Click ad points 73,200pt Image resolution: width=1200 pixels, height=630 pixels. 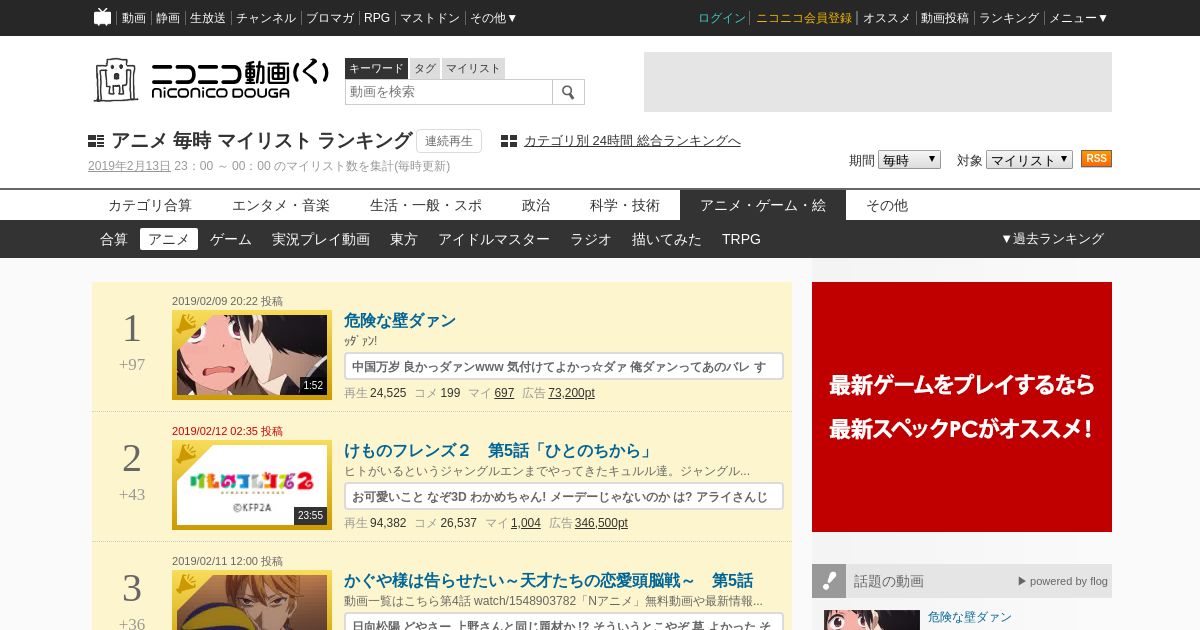[x=571, y=393]
